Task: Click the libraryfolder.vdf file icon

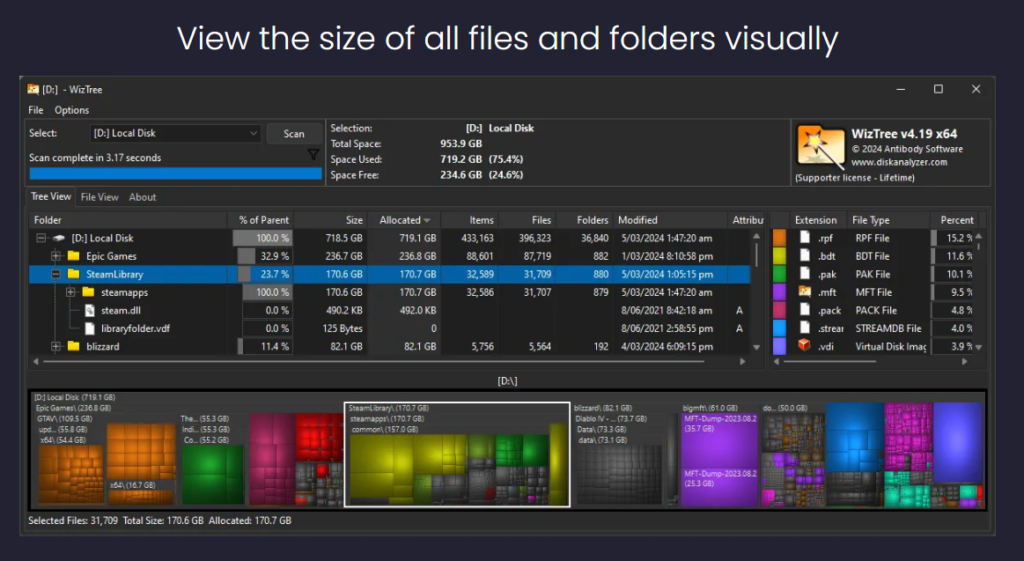Action: coord(89,329)
